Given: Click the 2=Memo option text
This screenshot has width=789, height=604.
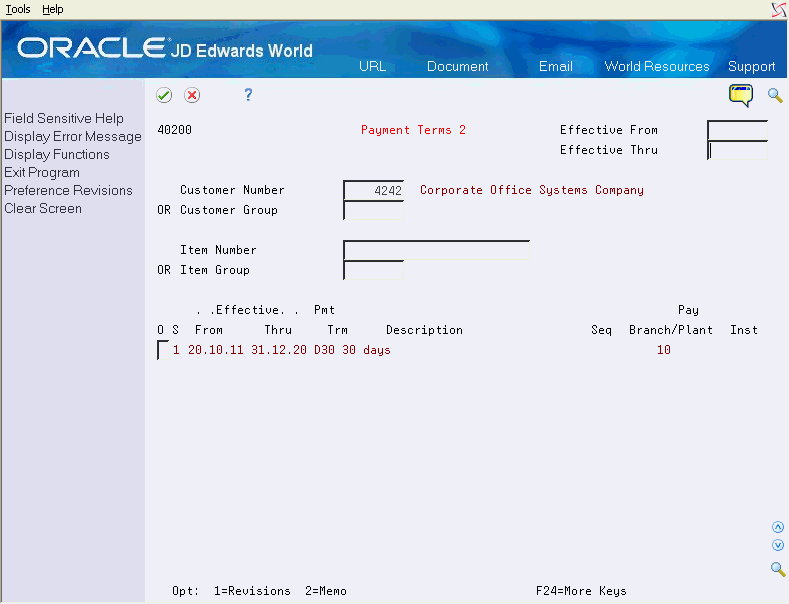Looking at the screenshot, I should coord(326,591).
